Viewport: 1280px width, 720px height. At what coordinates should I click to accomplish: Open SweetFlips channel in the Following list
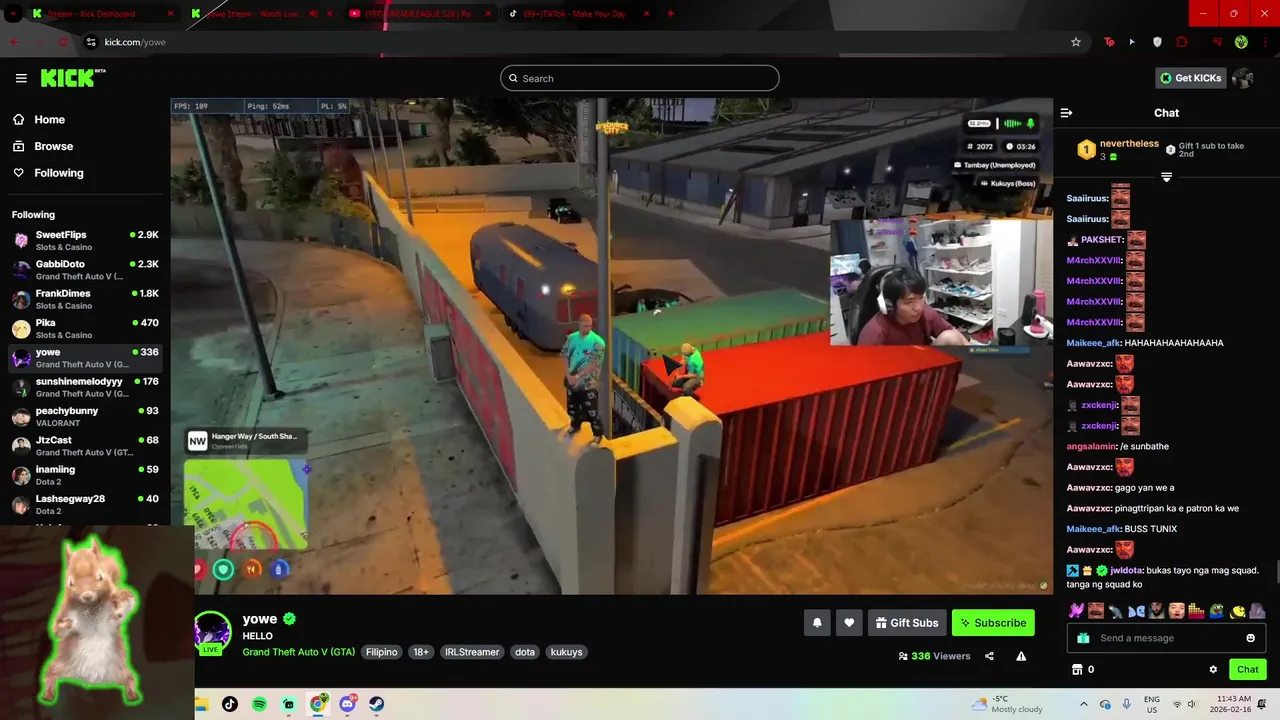click(85, 240)
